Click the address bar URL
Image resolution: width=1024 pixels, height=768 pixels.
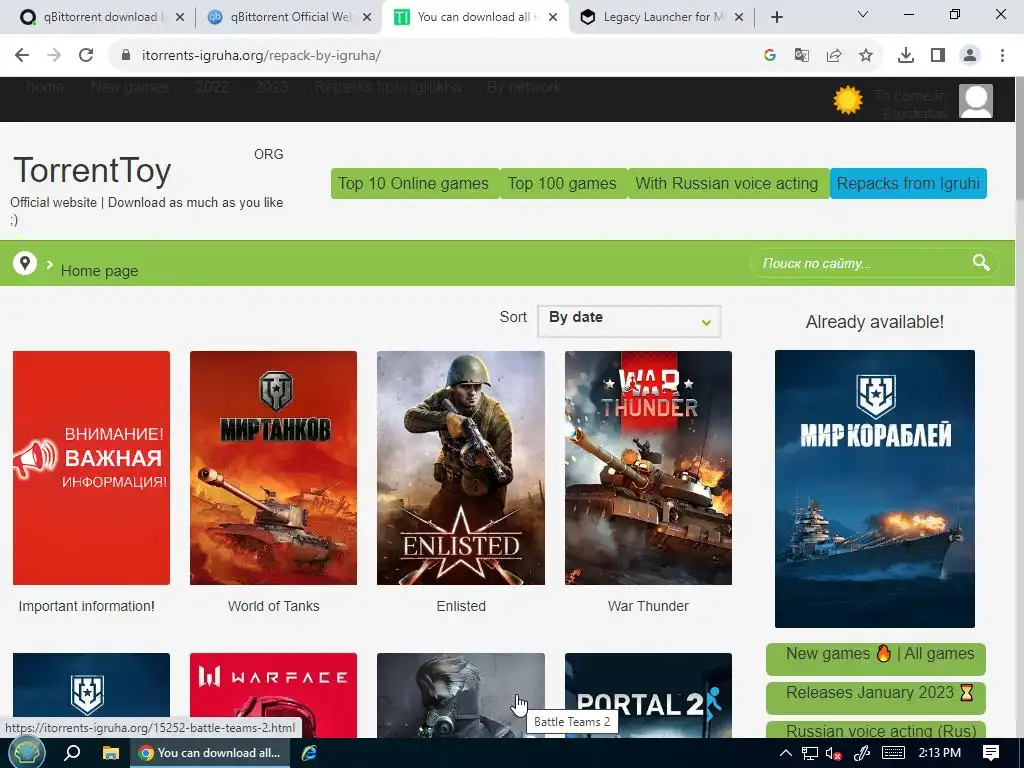(261, 56)
